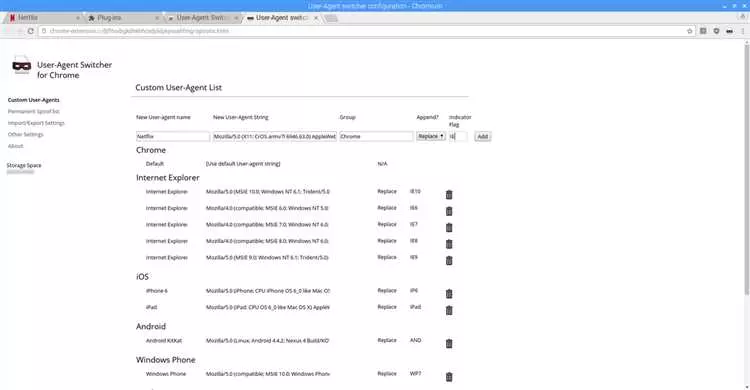The width and height of the screenshot is (750, 390).
Task: Delete the iPad user-agent entry
Action: tap(449, 311)
